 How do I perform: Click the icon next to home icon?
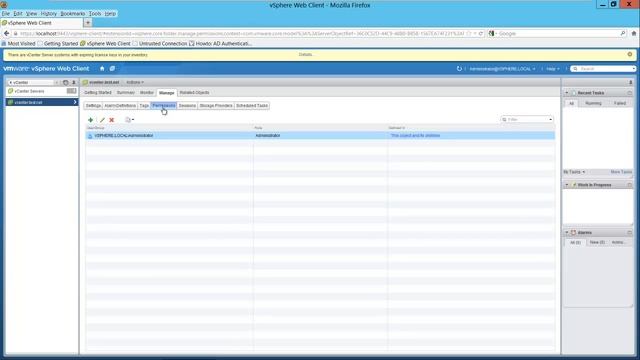112,69
